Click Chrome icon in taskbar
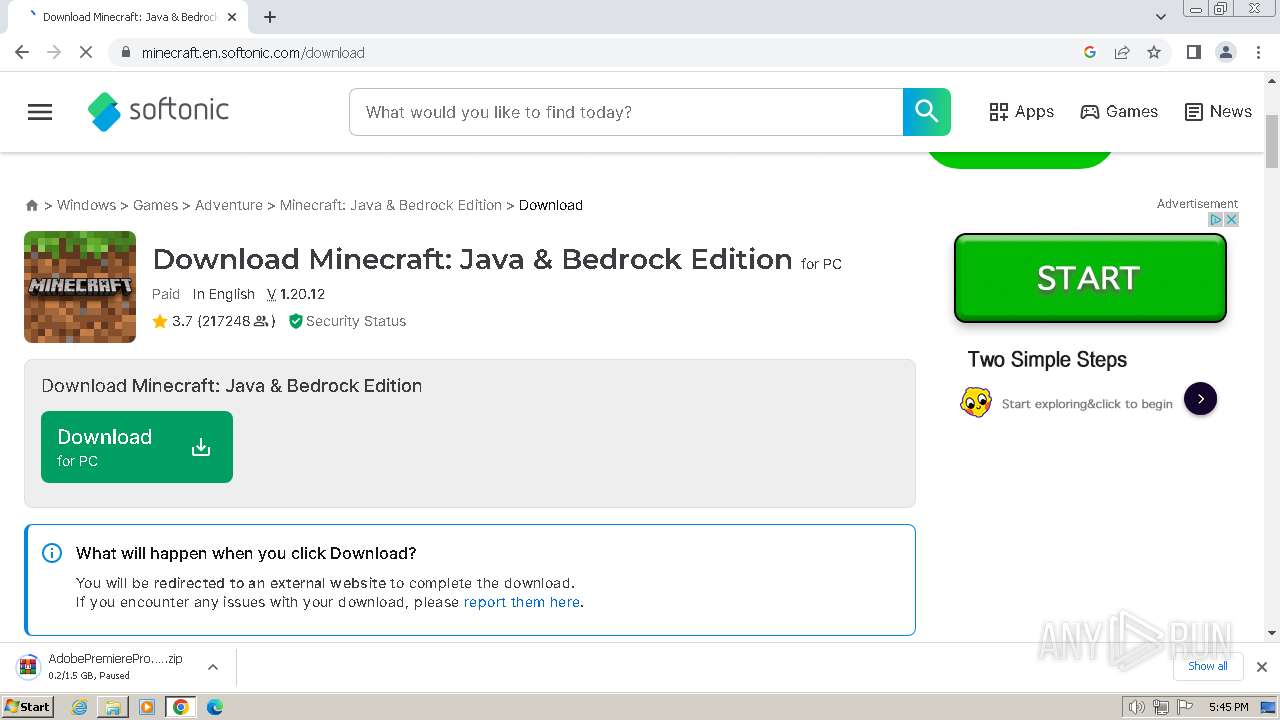The height and width of the screenshot is (720, 1280). (x=181, y=707)
